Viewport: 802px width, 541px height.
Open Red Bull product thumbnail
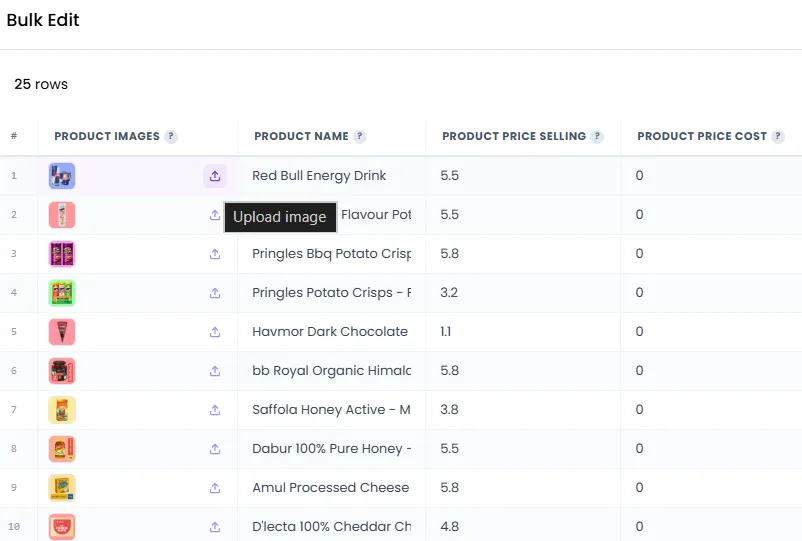tap(62, 176)
